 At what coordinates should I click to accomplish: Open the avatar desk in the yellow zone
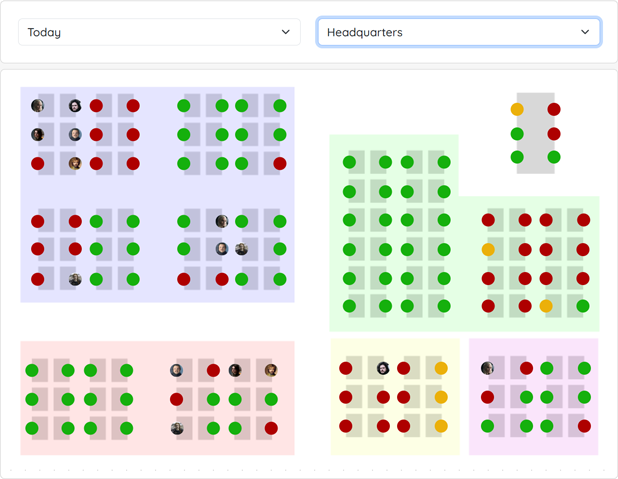click(383, 369)
